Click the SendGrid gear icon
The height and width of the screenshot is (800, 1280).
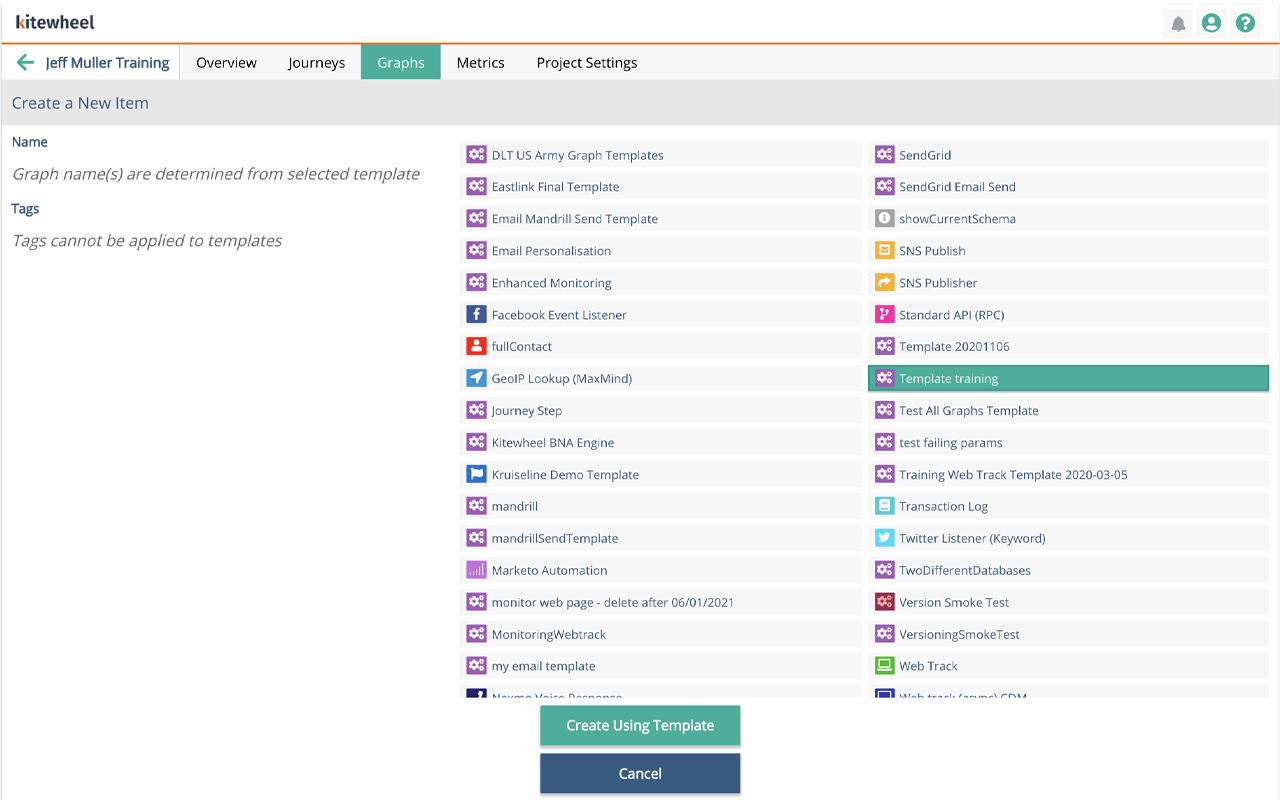(x=884, y=154)
